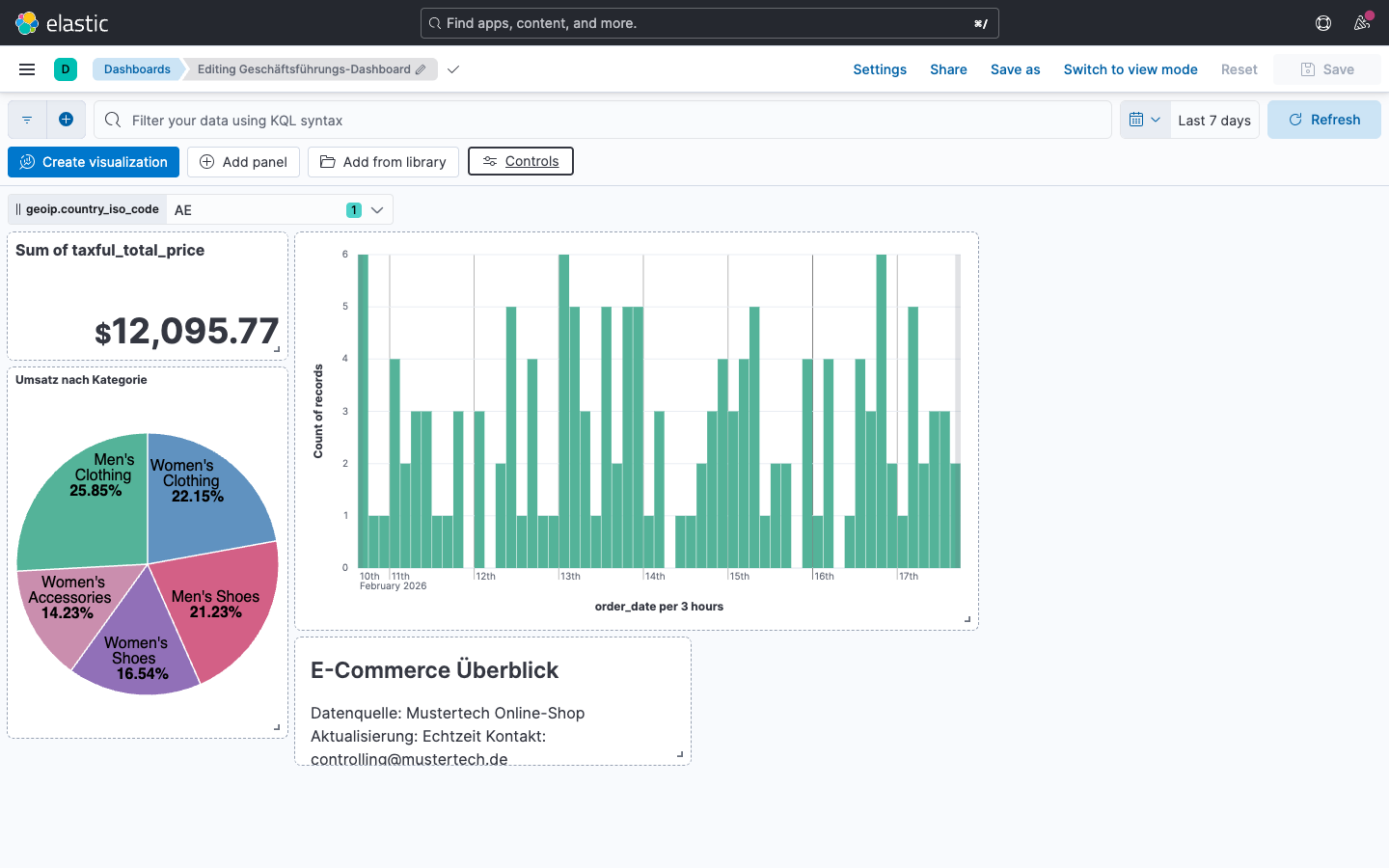Open the Controls panel
The width and height of the screenshot is (1389, 868).
coord(520,161)
